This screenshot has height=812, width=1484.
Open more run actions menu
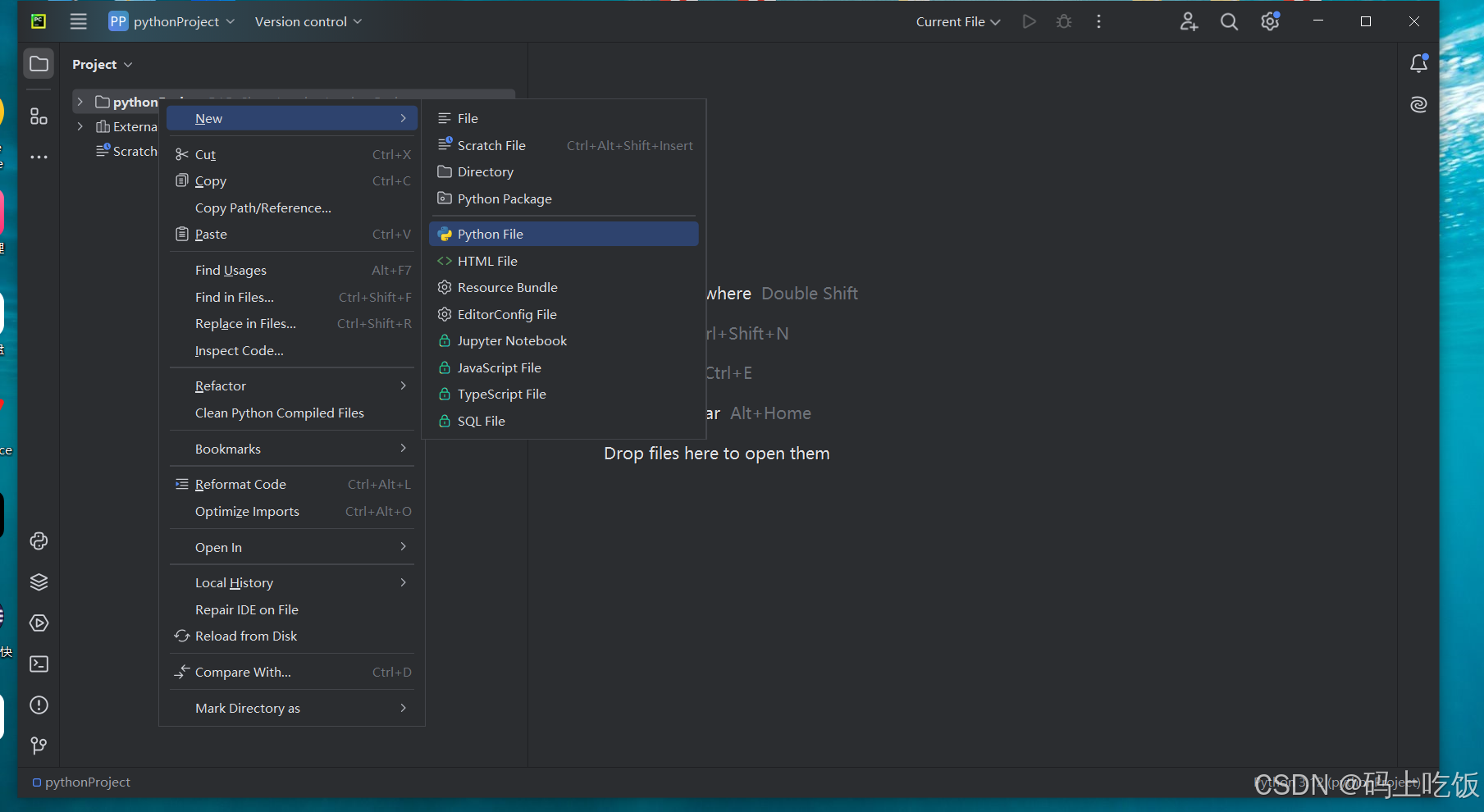point(1099,21)
